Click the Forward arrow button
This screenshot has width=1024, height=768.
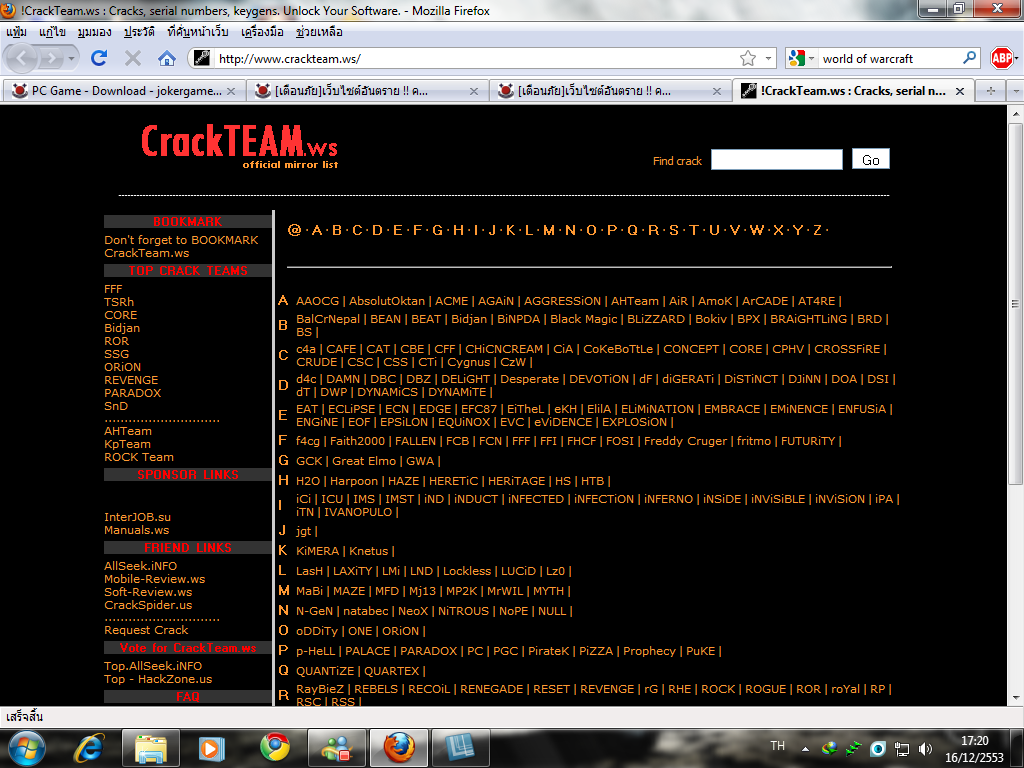click(52, 59)
